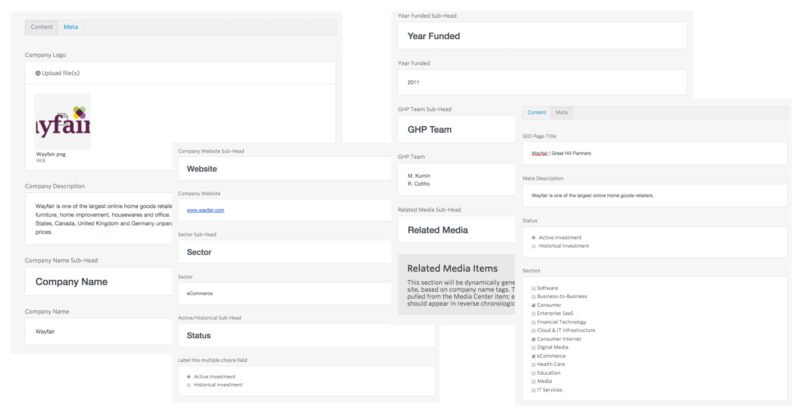Select Active Investment radio in Status form
This screenshot has height=412, width=800.
(x=189, y=377)
